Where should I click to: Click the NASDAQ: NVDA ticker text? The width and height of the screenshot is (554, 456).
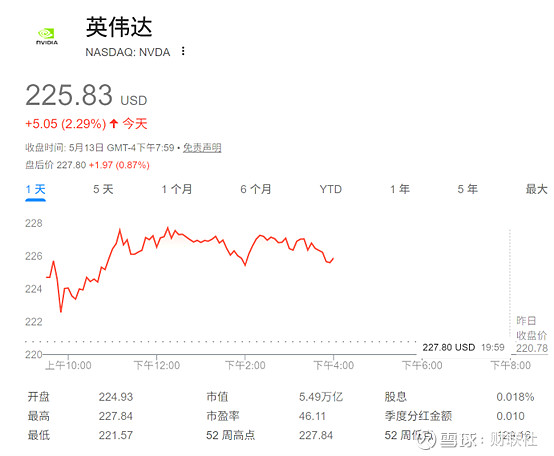pyautogui.click(x=128, y=52)
